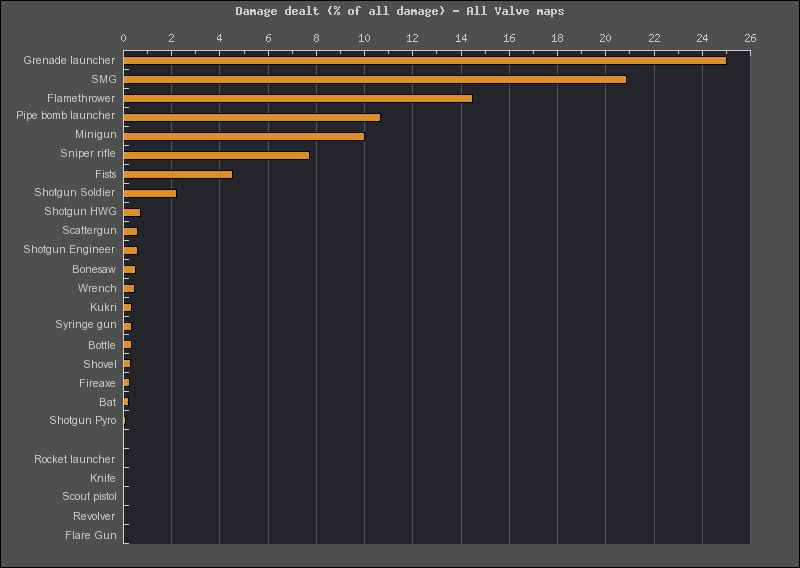Click the axis value 8
800x568 pixels.
pyautogui.click(x=316, y=38)
